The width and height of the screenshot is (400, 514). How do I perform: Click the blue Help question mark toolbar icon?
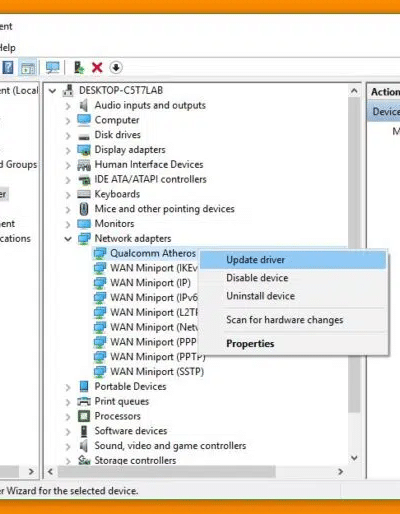pos(8,68)
